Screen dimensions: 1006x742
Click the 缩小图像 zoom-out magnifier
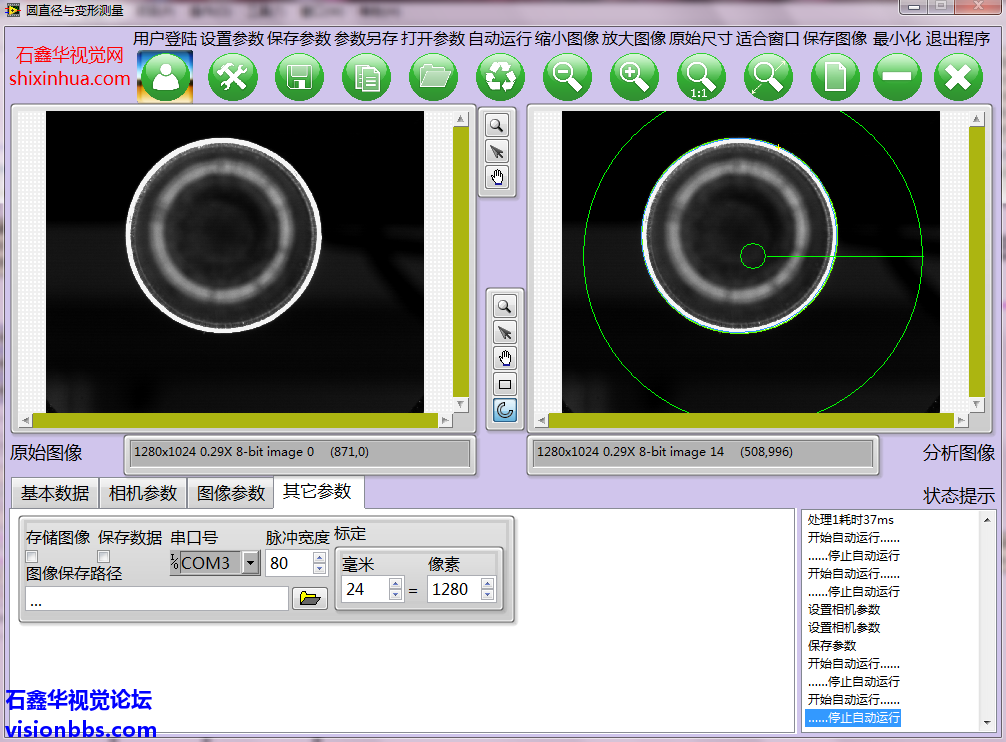[x=567, y=76]
